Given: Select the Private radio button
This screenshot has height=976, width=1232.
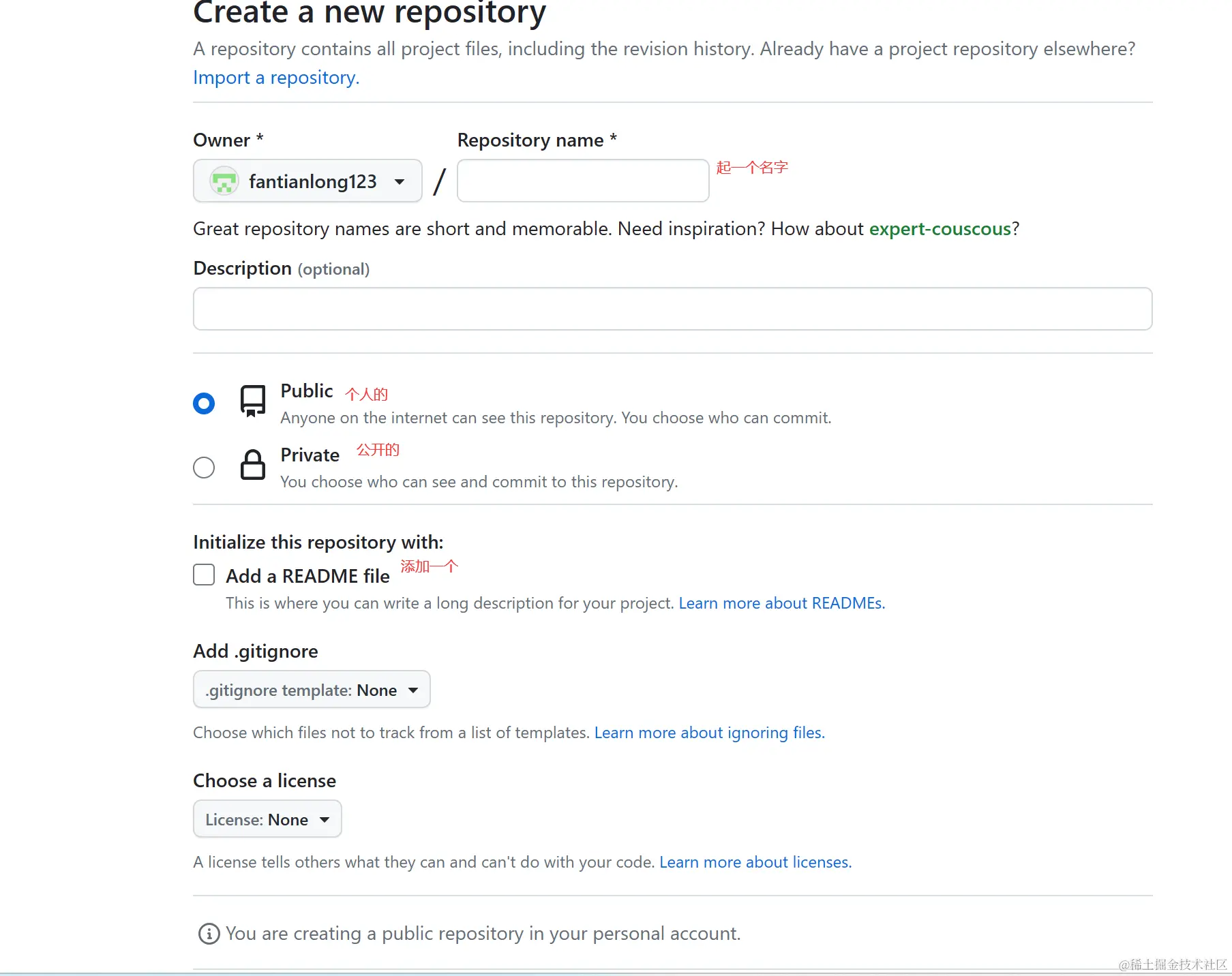Looking at the screenshot, I should (204, 468).
